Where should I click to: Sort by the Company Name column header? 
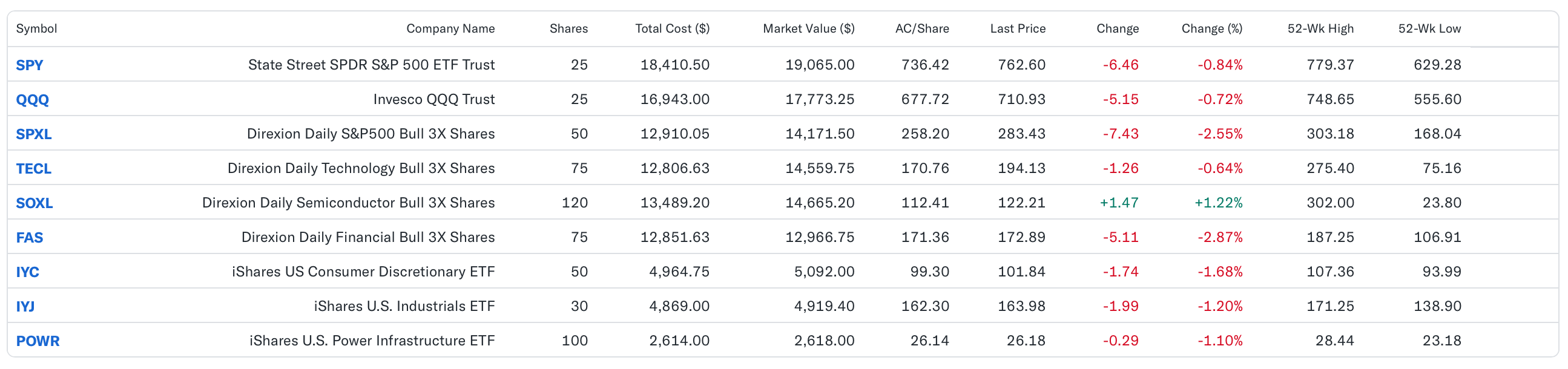(450, 28)
